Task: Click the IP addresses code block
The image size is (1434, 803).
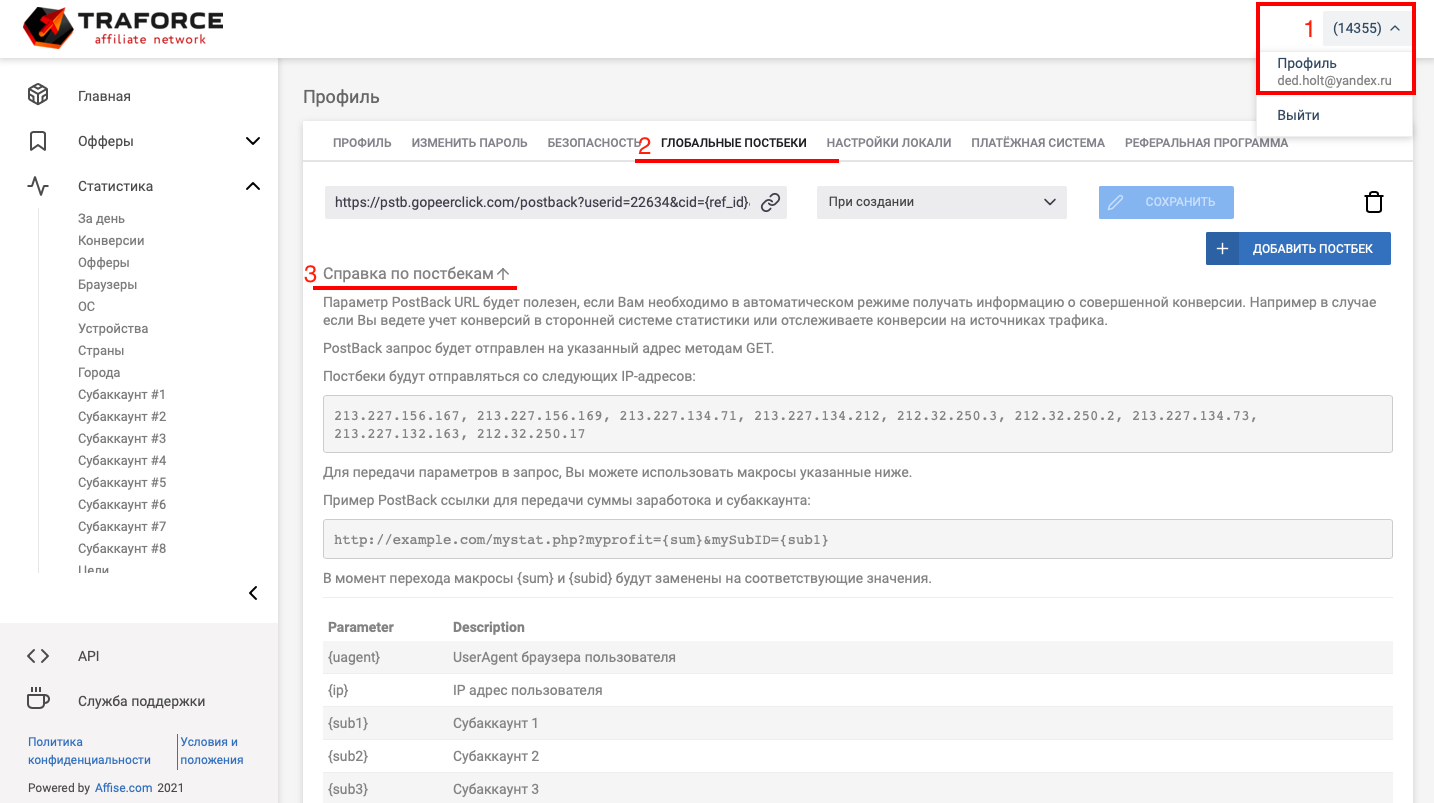Action: click(857, 424)
